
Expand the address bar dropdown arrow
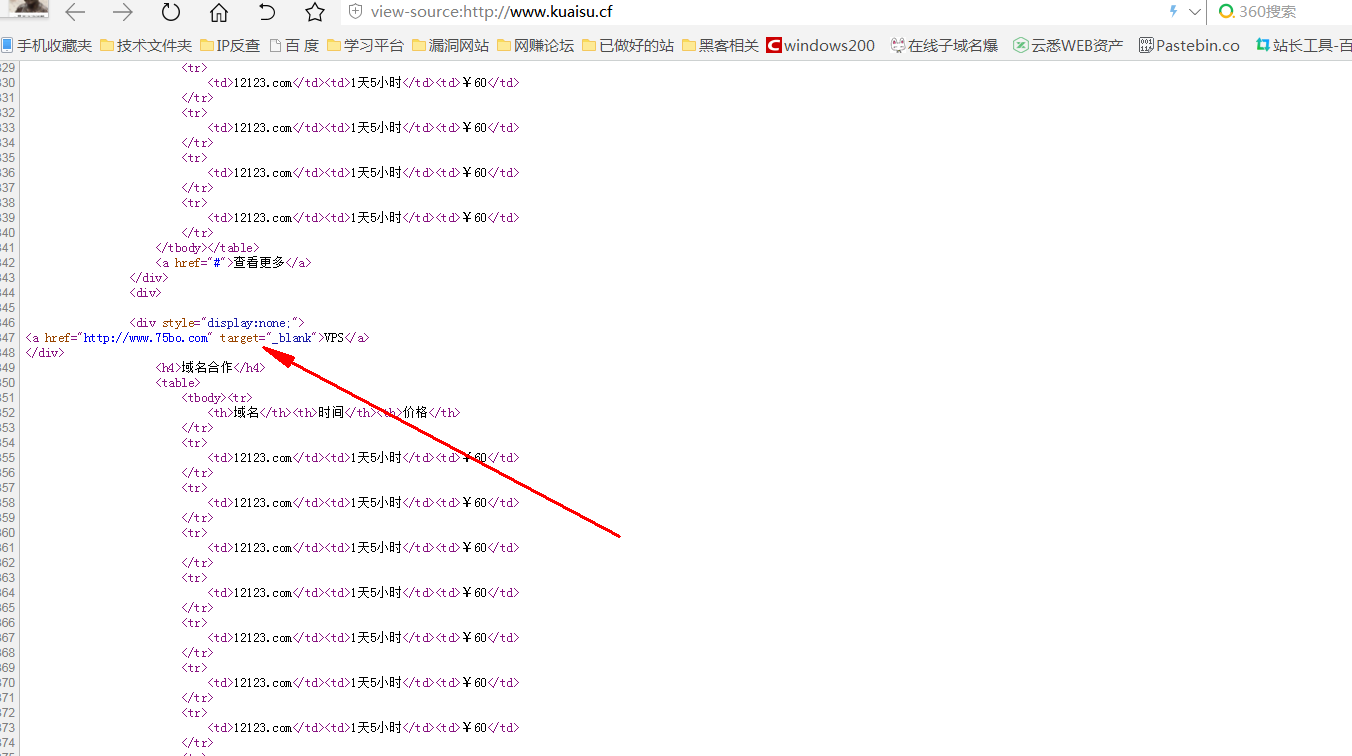coord(1194,12)
